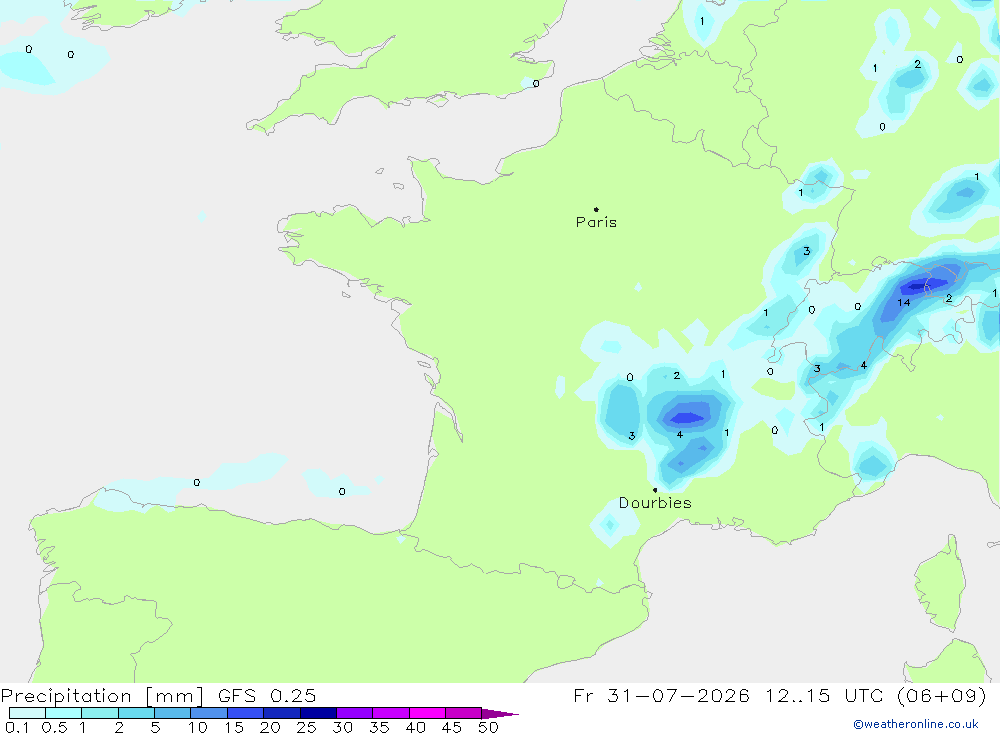Click the over-50 legend arrow tip
1000x733 pixels.
click(x=501, y=714)
